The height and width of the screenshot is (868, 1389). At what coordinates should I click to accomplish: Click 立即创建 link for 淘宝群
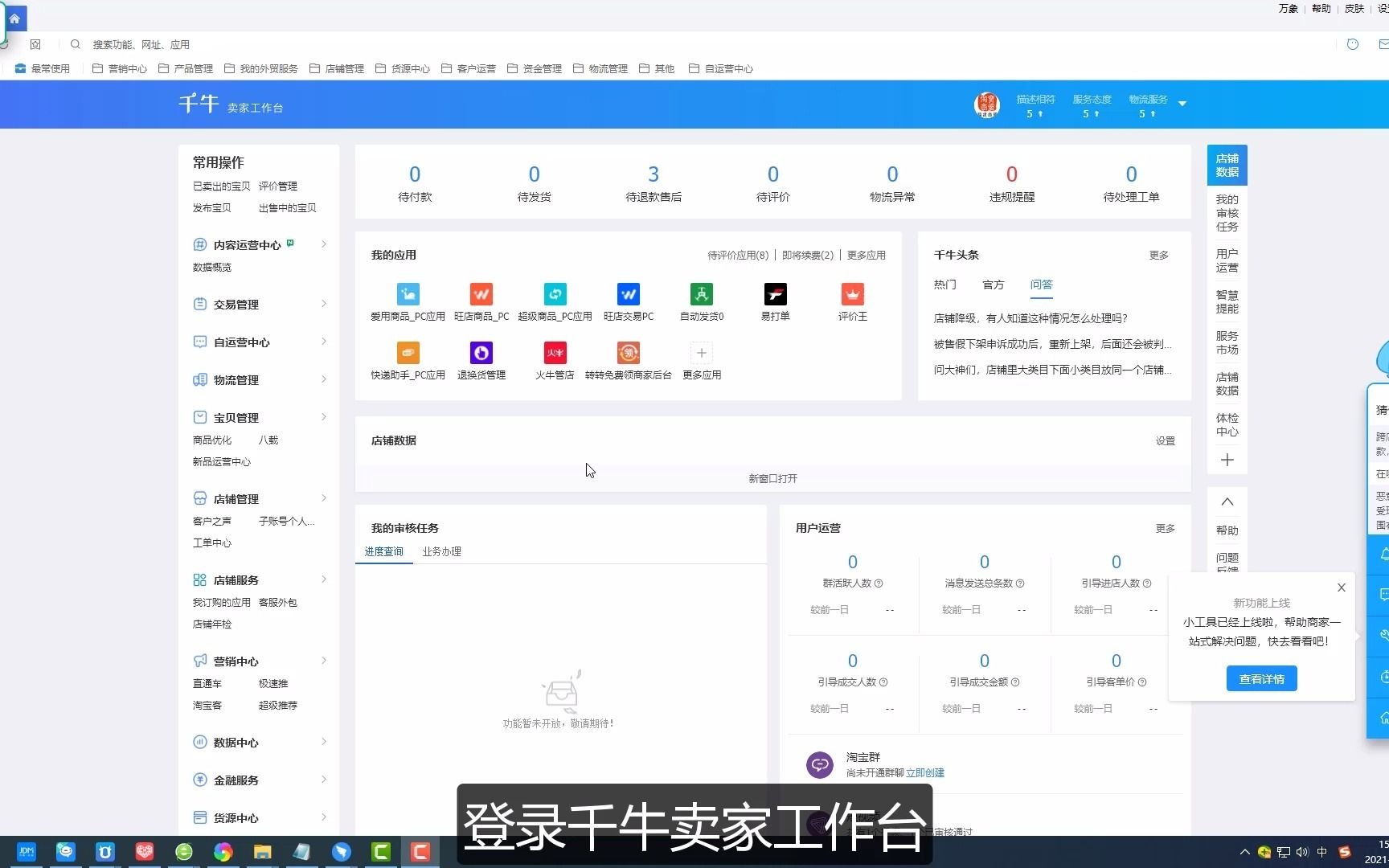925,773
